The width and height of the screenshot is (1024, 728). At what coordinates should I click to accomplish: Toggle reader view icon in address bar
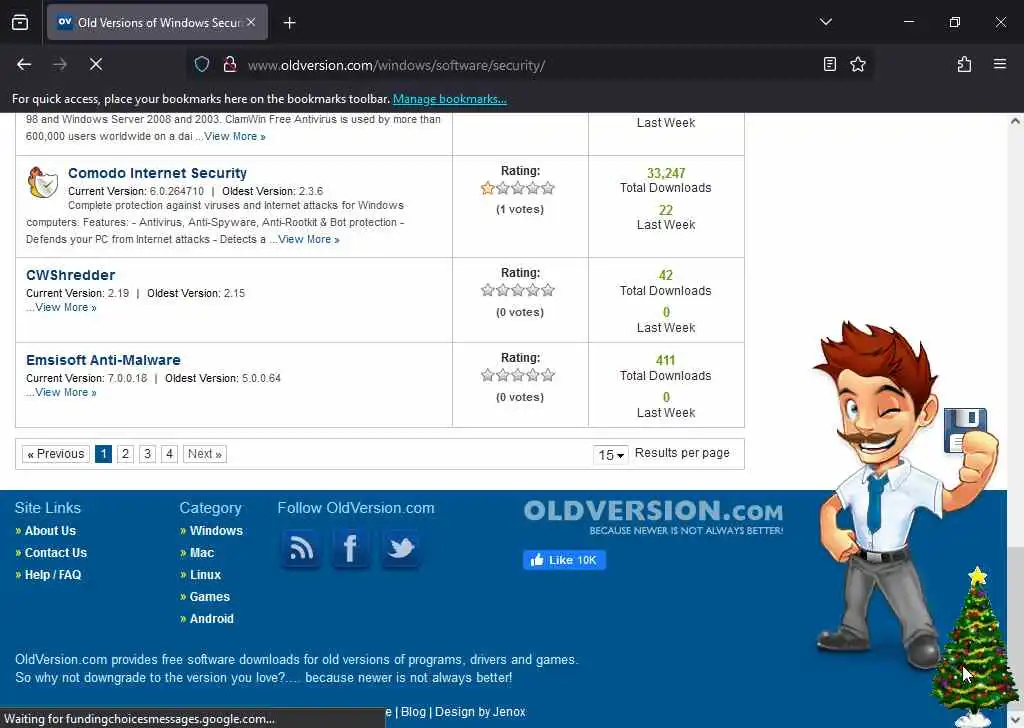(829, 64)
